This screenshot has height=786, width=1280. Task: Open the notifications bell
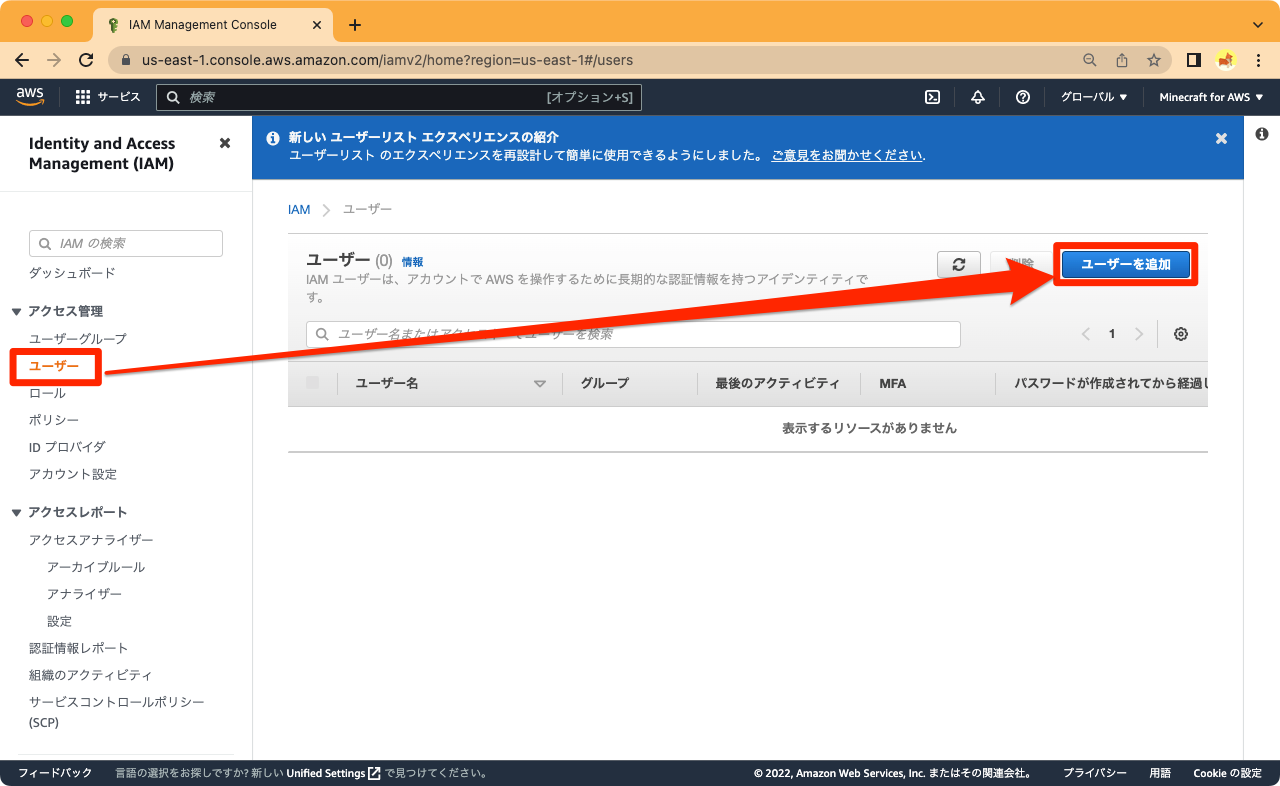pyautogui.click(x=977, y=96)
